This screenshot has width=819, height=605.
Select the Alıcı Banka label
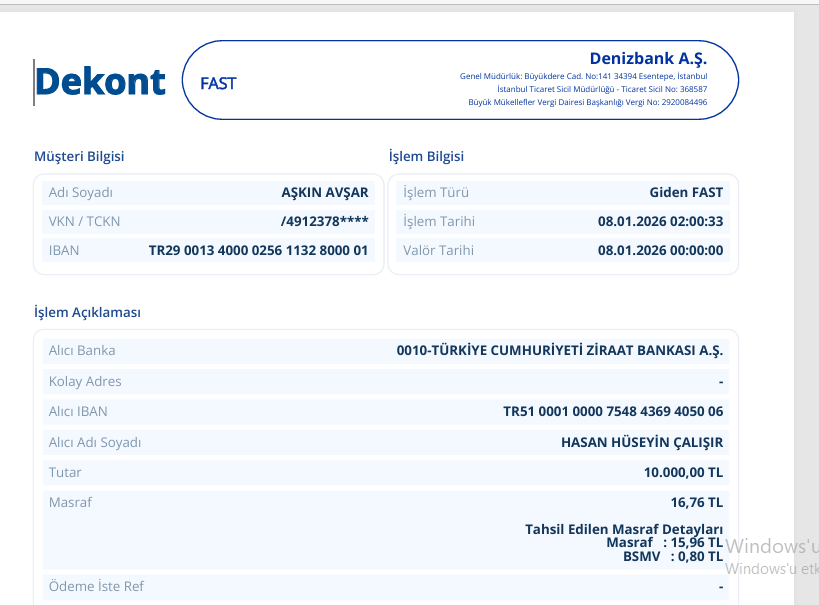click(82, 351)
